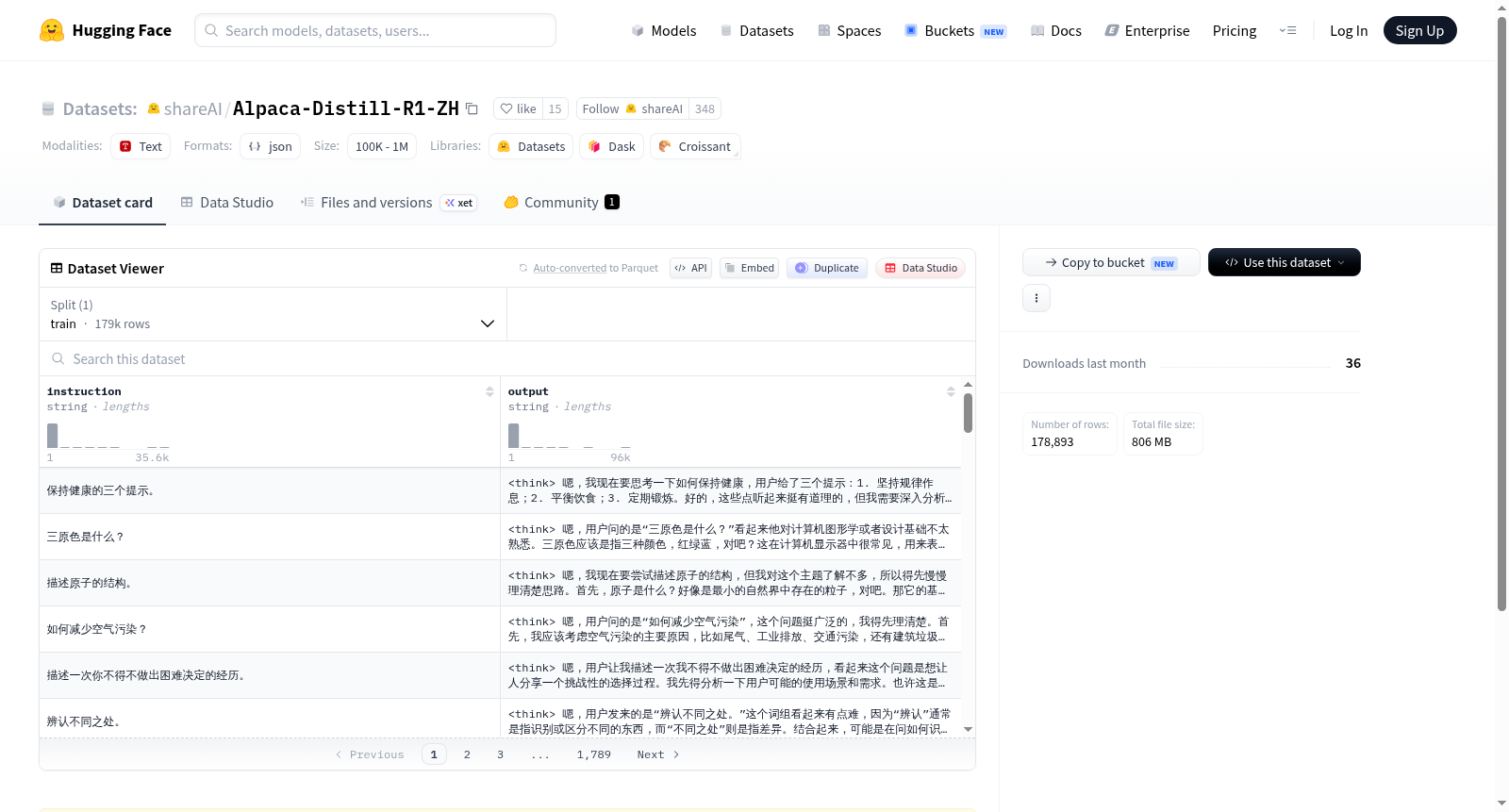Open Datasets in the top navigation
1509x812 pixels.
[756, 30]
